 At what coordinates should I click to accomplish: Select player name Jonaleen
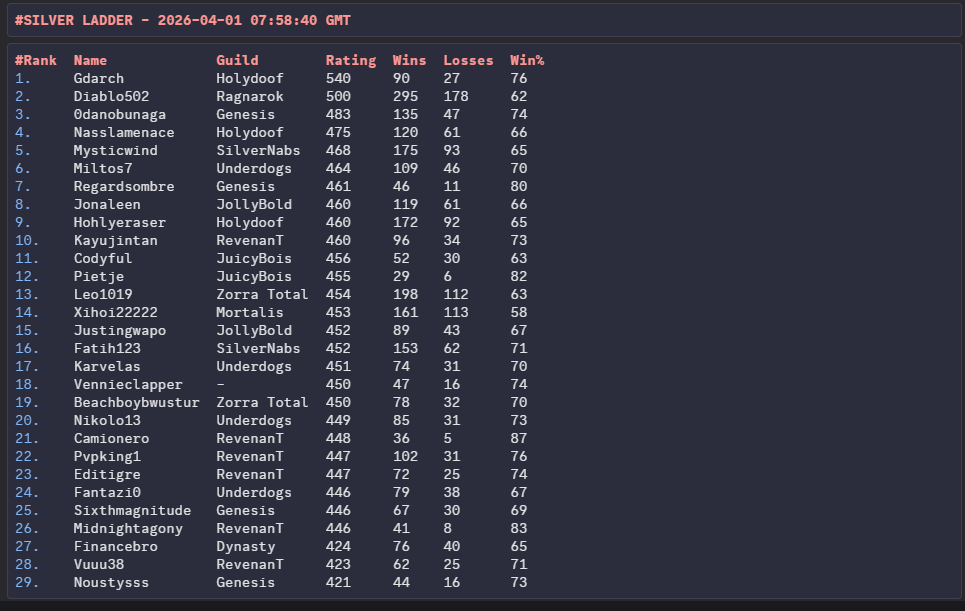tap(107, 204)
